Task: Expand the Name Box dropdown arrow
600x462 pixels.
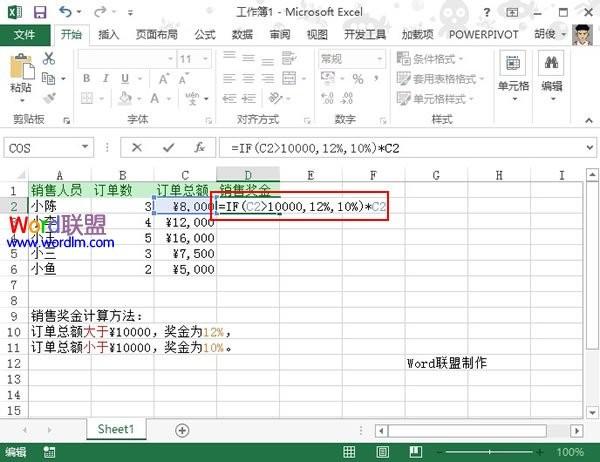Action: (x=85, y=147)
